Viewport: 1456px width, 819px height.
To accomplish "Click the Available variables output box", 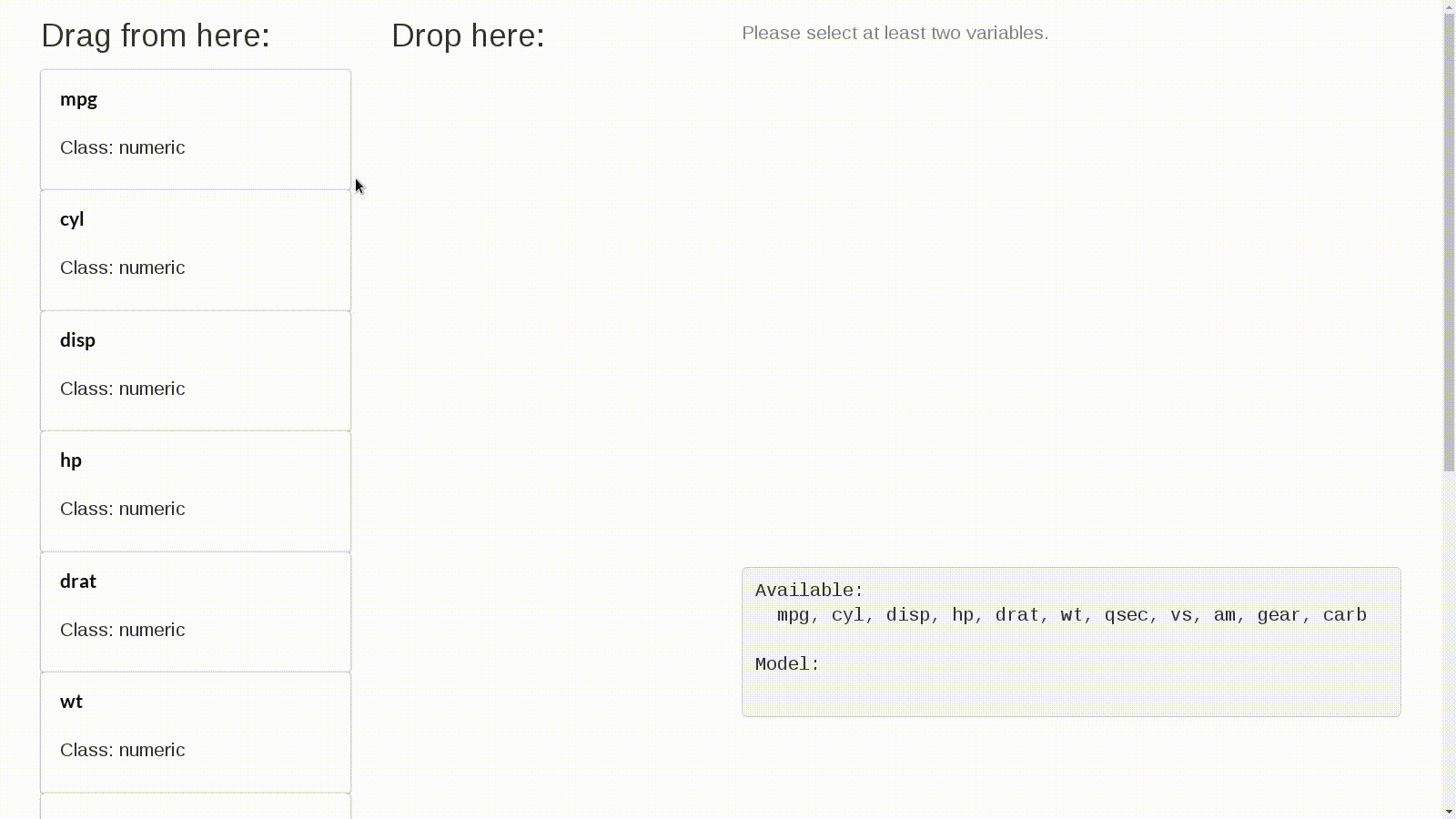I will tap(1071, 642).
